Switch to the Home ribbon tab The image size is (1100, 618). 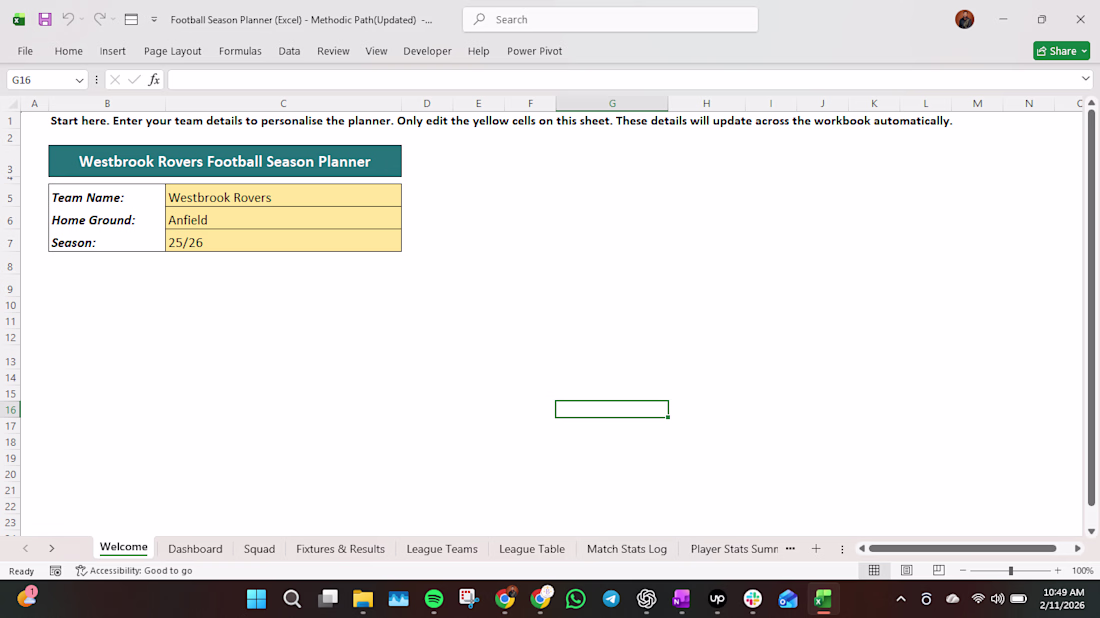pos(69,51)
